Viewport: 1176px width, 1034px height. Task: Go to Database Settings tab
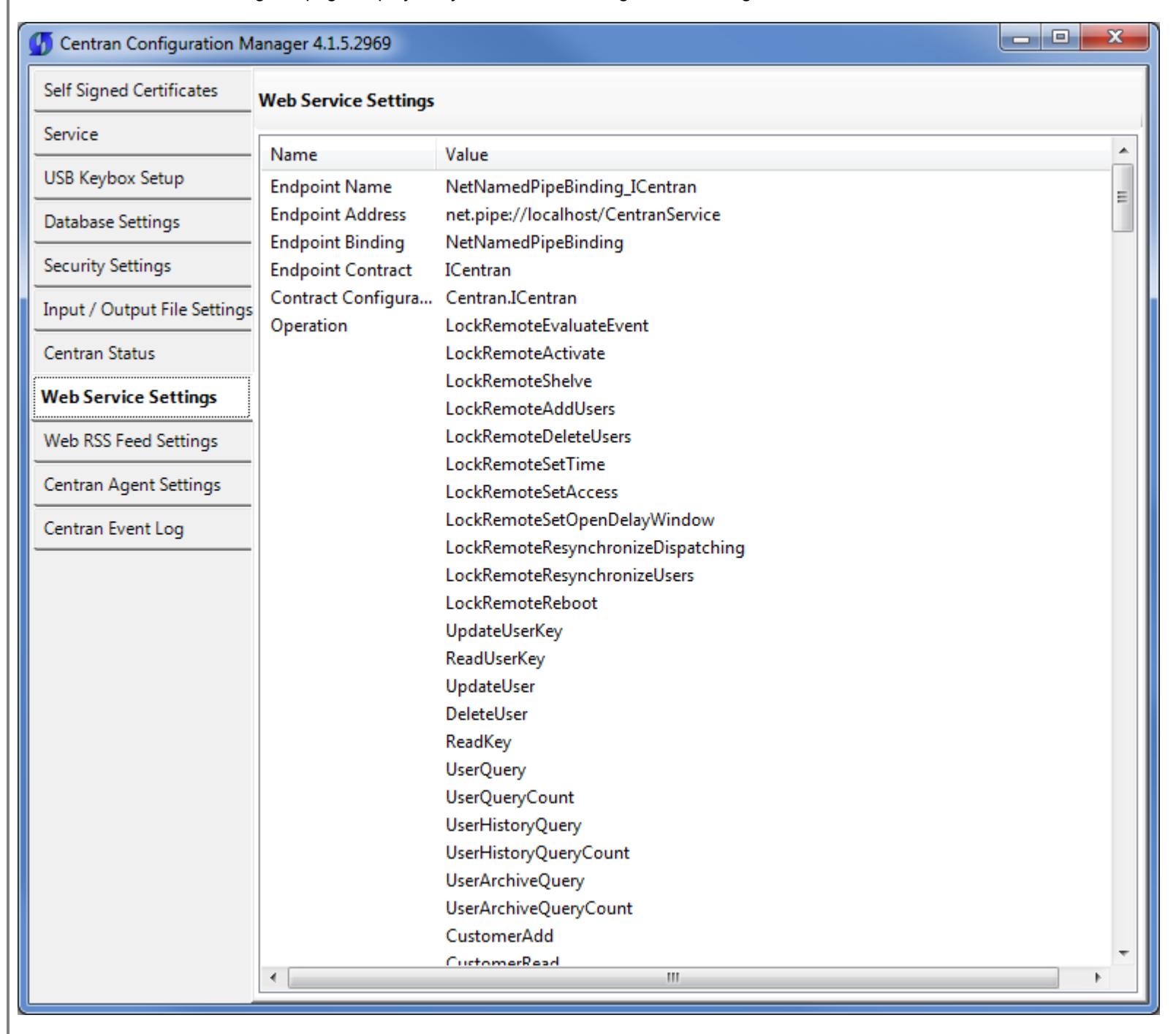tap(143, 222)
